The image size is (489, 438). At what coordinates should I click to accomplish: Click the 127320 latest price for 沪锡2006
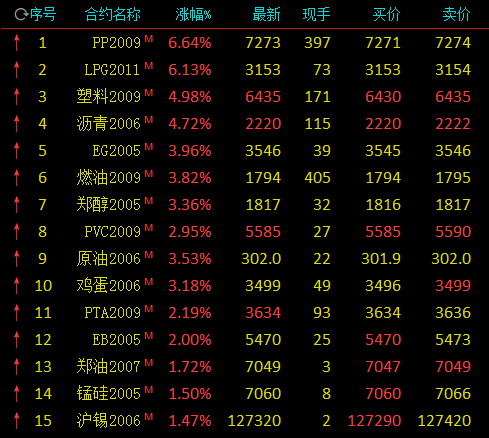(255, 421)
